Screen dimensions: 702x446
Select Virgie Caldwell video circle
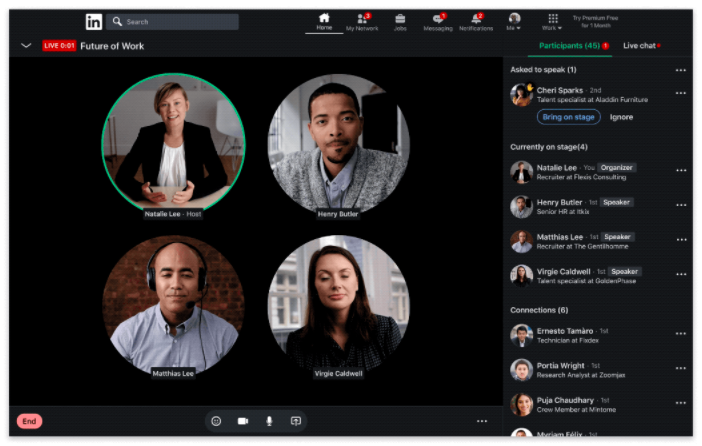point(338,305)
